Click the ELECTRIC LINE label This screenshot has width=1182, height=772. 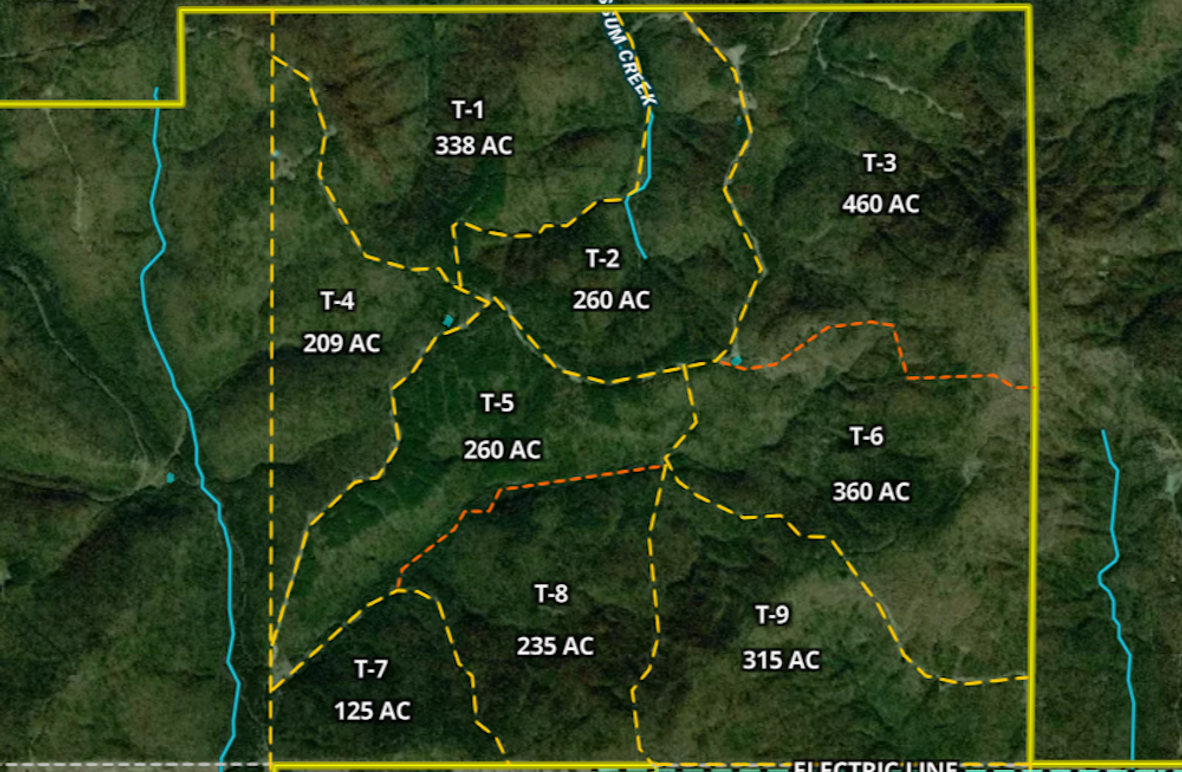[x=876, y=766]
